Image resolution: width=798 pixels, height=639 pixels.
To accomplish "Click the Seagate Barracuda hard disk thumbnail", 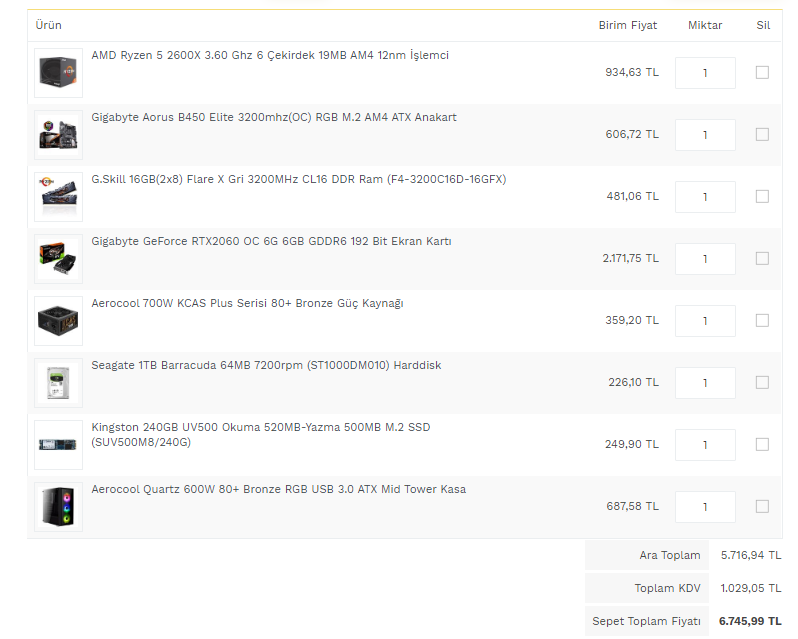I will 58,382.
